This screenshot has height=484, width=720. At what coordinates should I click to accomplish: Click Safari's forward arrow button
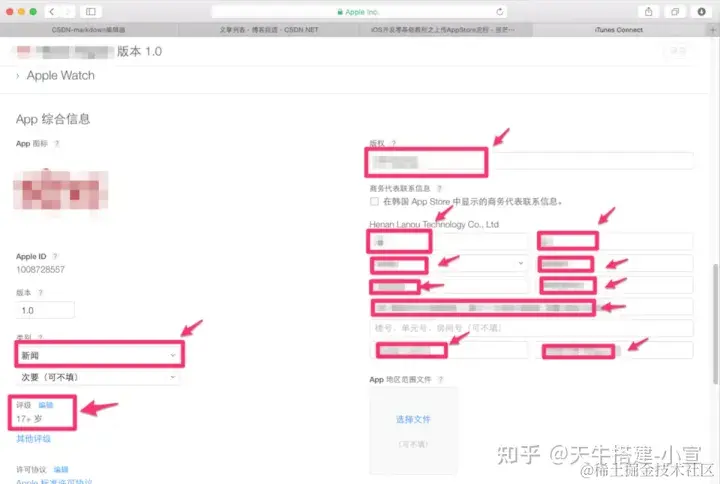(67, 11)
